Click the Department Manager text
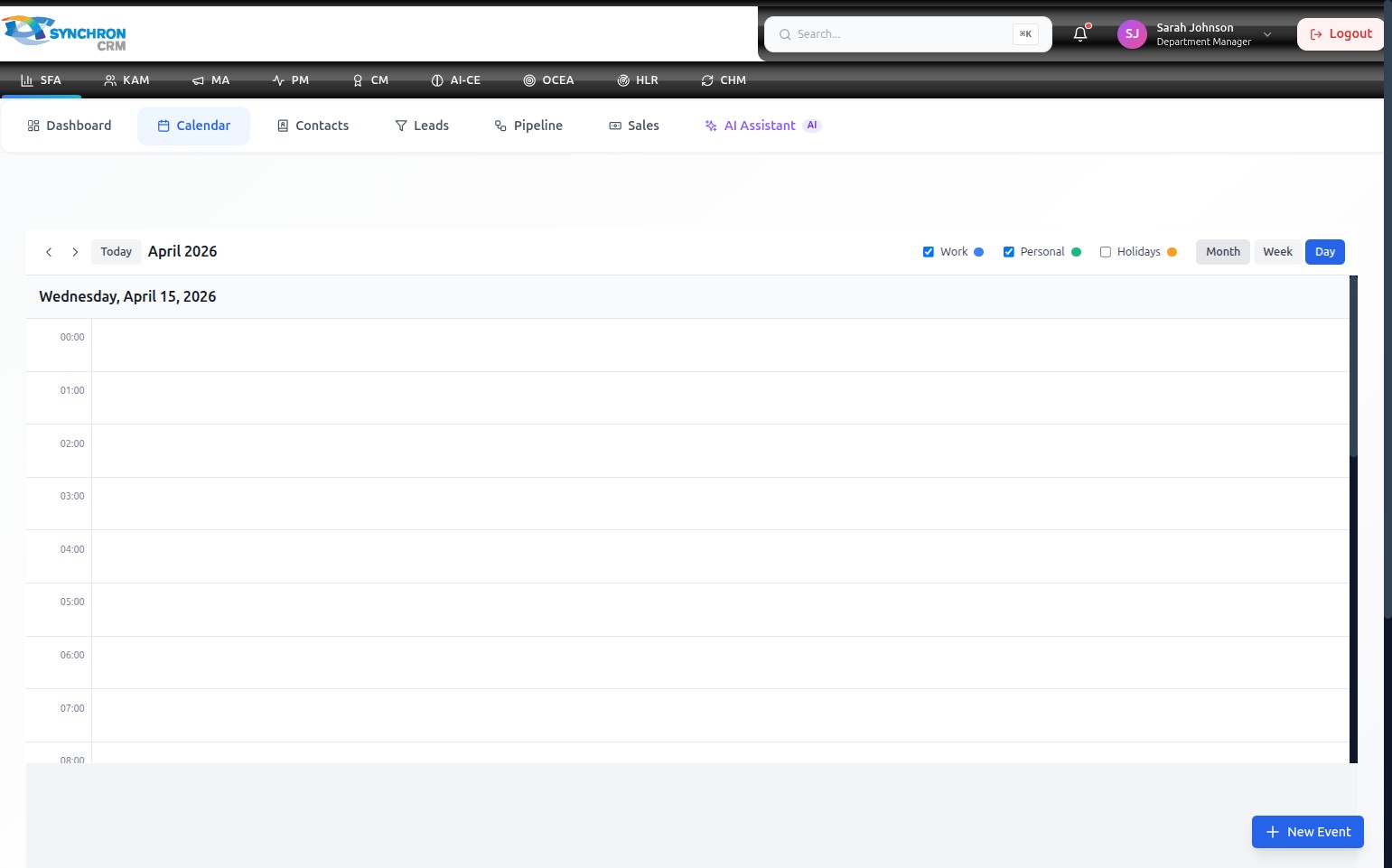 click(x=1203, y=42)
